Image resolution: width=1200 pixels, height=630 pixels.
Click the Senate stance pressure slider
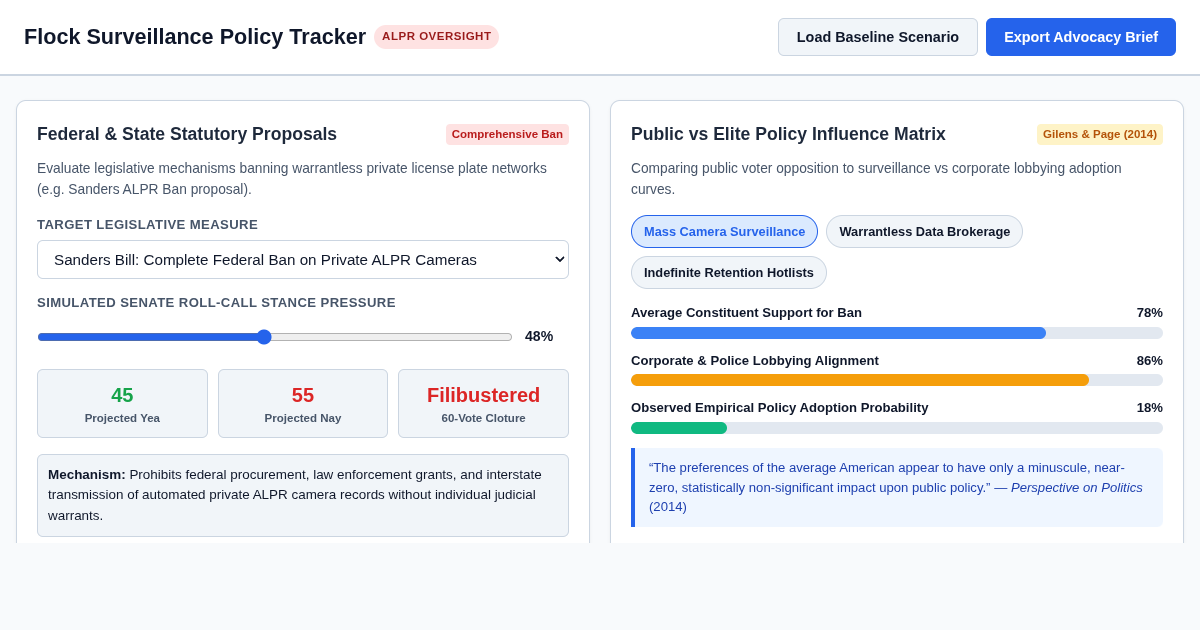point(275,337)
